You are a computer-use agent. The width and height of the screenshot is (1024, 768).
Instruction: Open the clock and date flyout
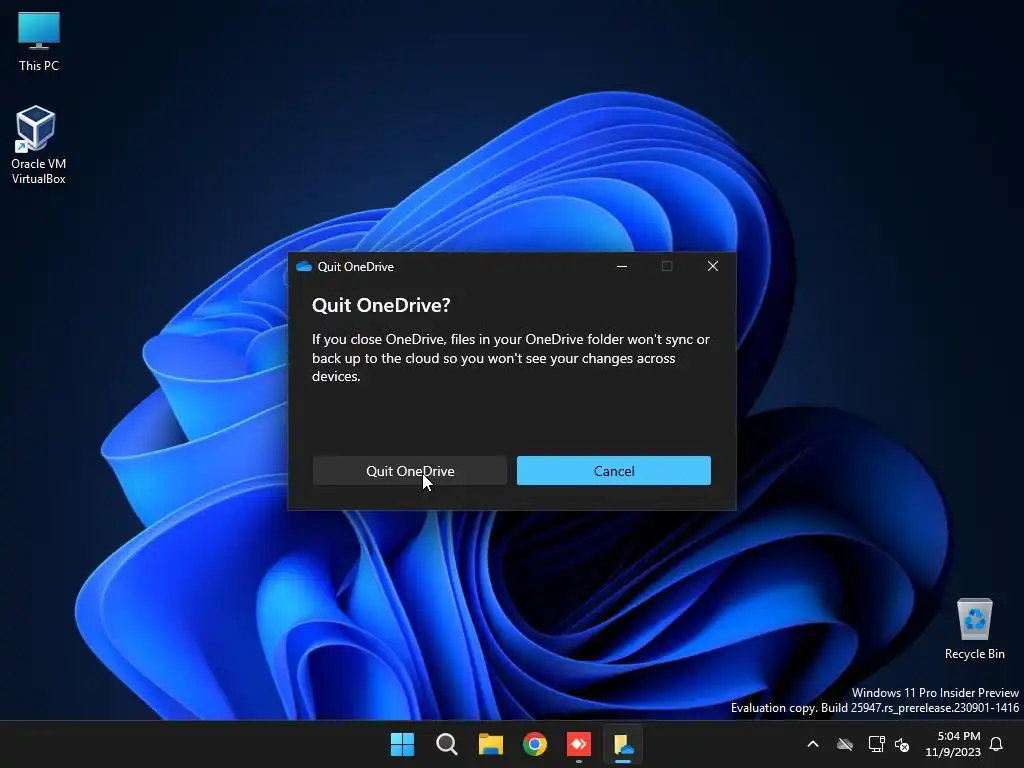[953, 744]
